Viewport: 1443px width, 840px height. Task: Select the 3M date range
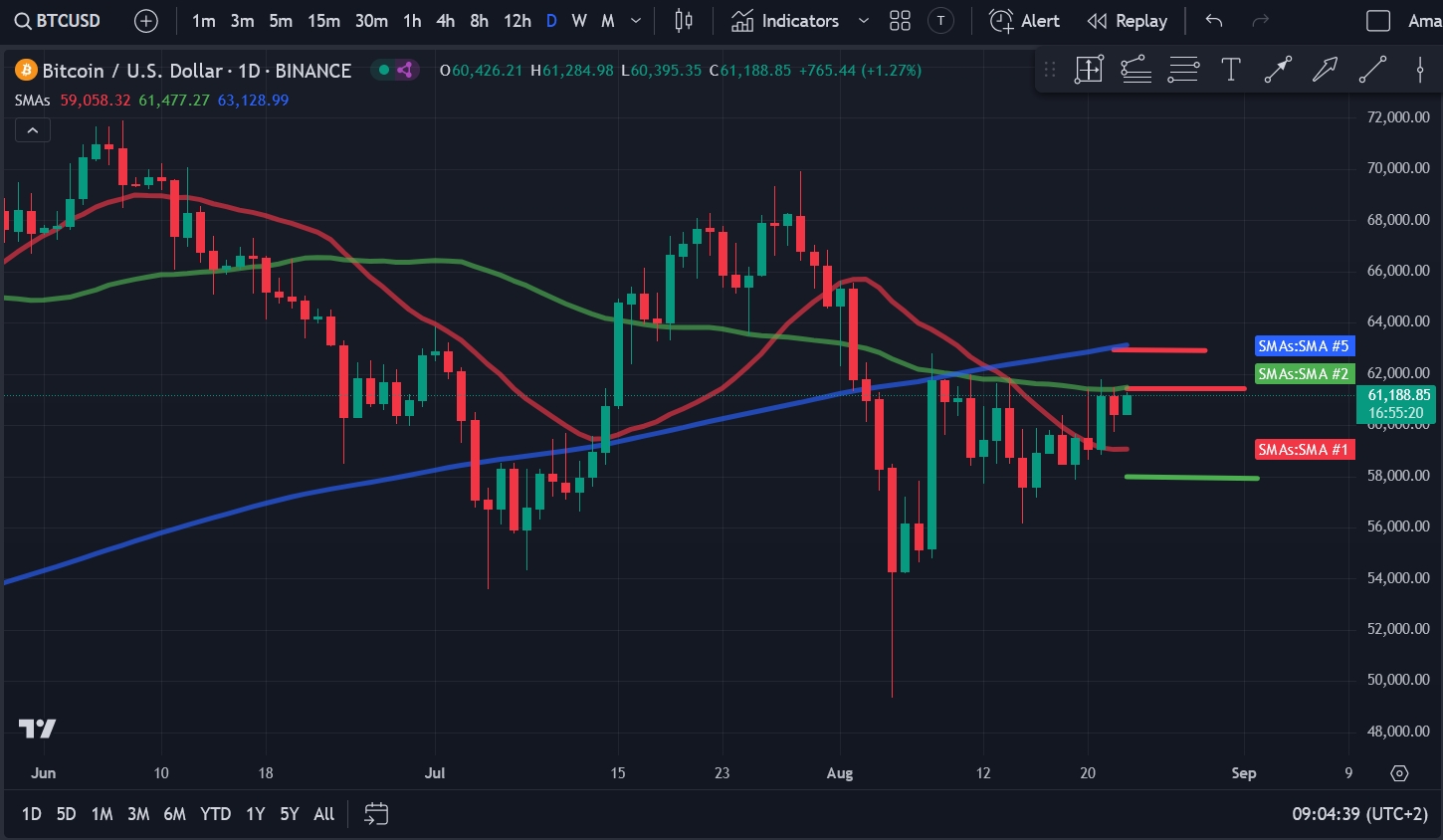click(138, 814)
